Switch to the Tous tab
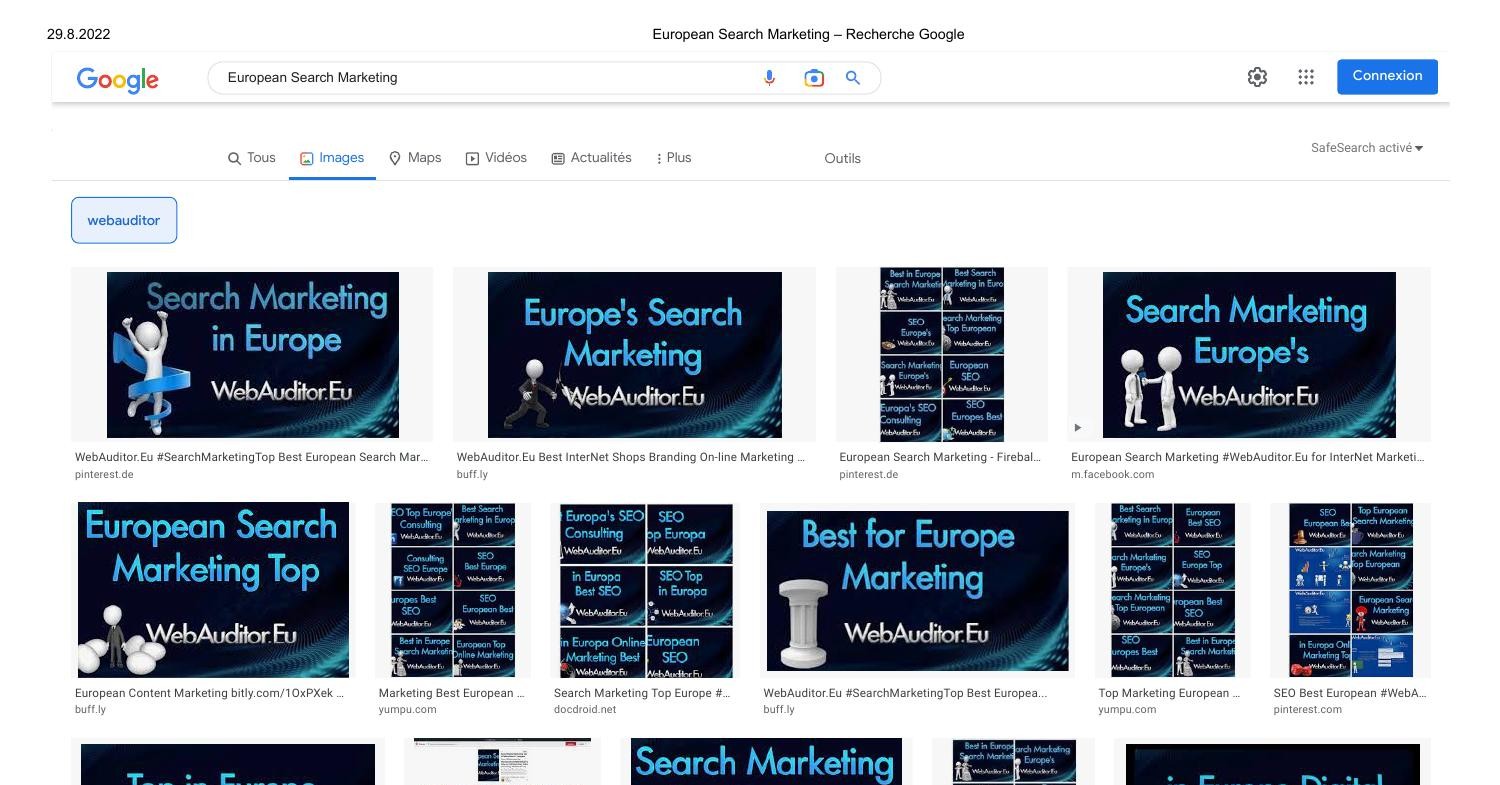Viewport: 1500px width, 785px height. tap(251, 157)
